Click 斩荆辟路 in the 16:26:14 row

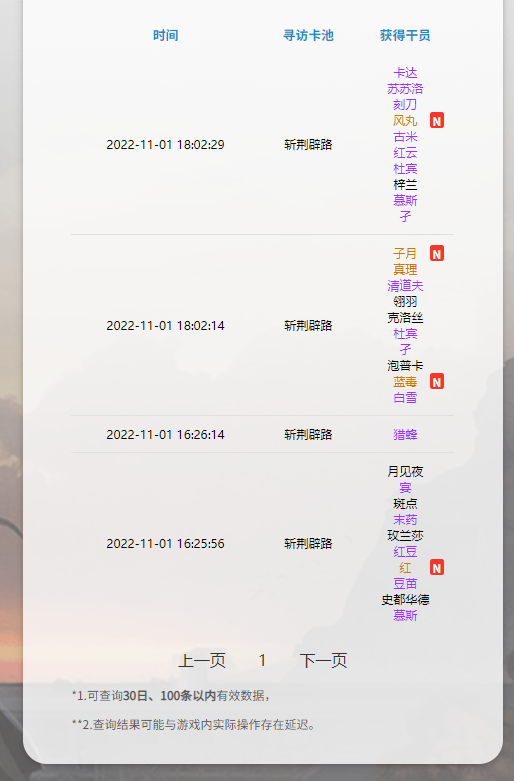click(308, 434)
